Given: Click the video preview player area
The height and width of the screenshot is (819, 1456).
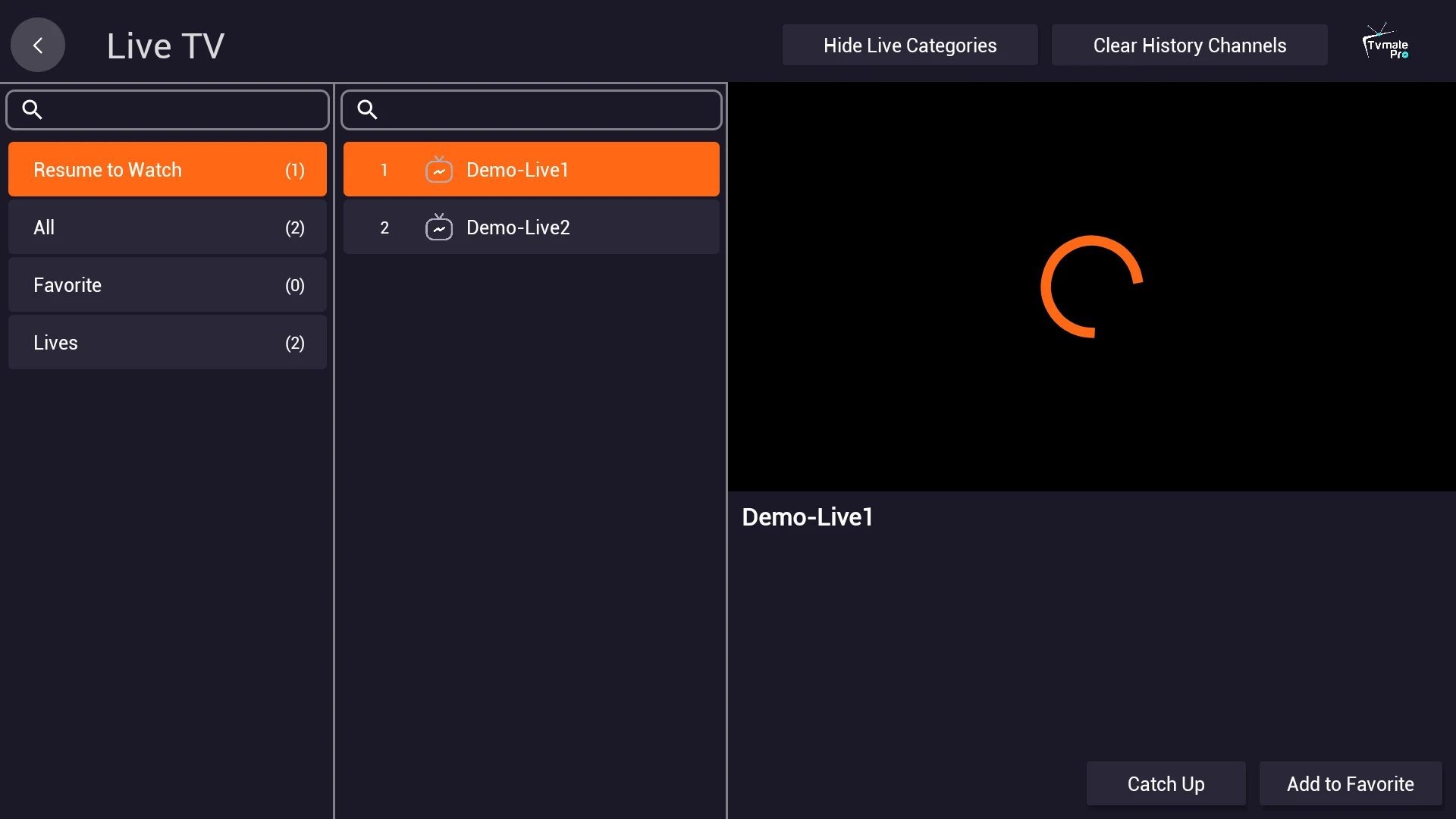Looking at the screenshot, I should coord(1092,287).
